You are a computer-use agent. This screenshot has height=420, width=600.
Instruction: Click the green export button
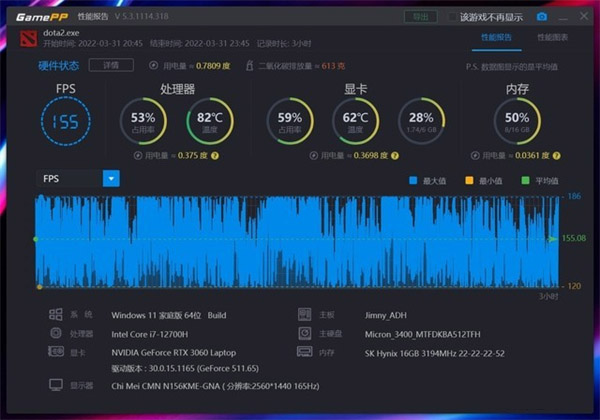[421, 17]
